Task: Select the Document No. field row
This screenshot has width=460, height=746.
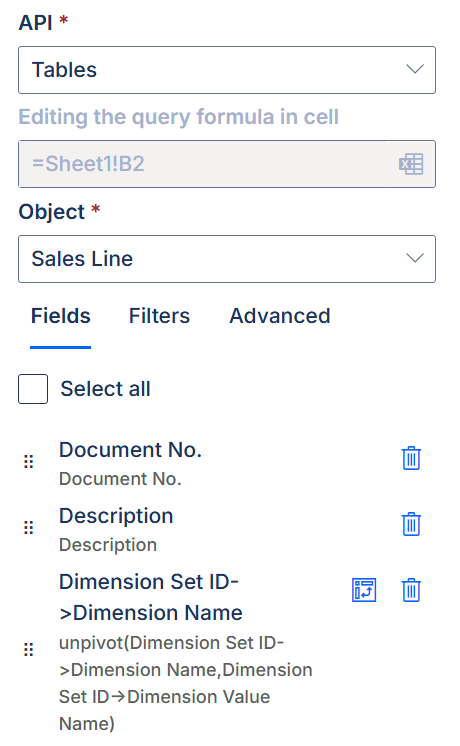Action: [209, 463]
